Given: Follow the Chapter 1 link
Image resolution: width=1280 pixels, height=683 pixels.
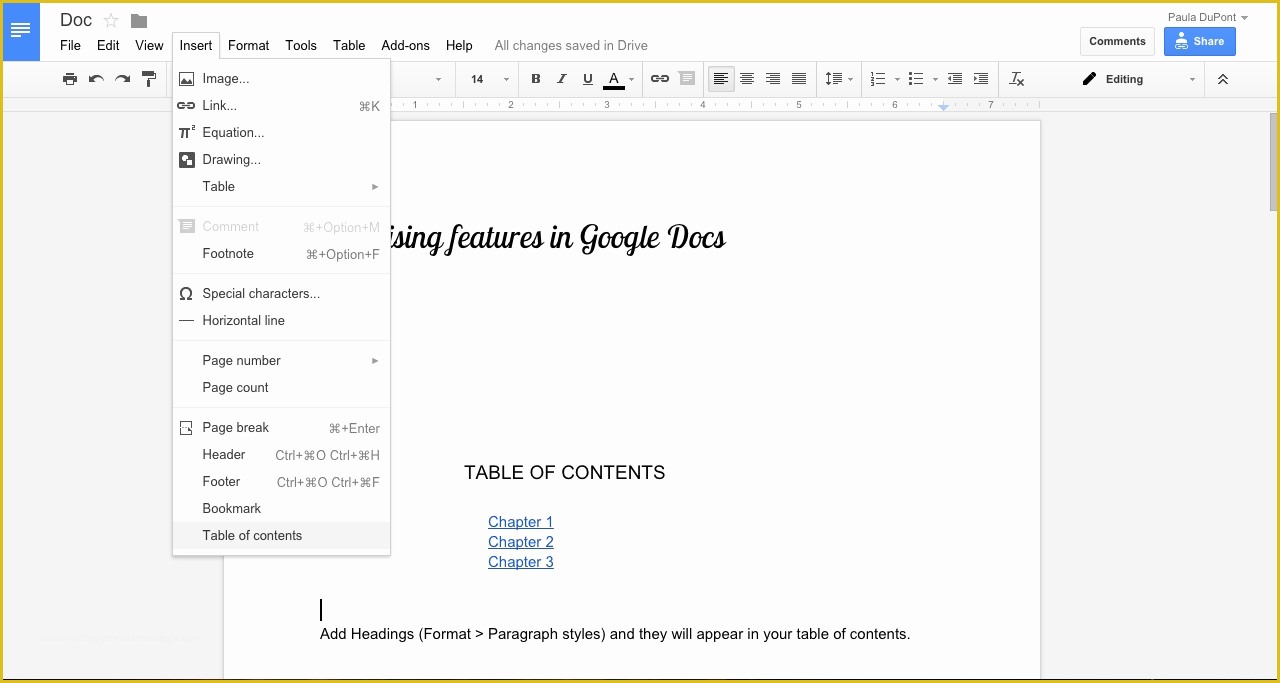Looking at the screenshot, I should [520, 522].
